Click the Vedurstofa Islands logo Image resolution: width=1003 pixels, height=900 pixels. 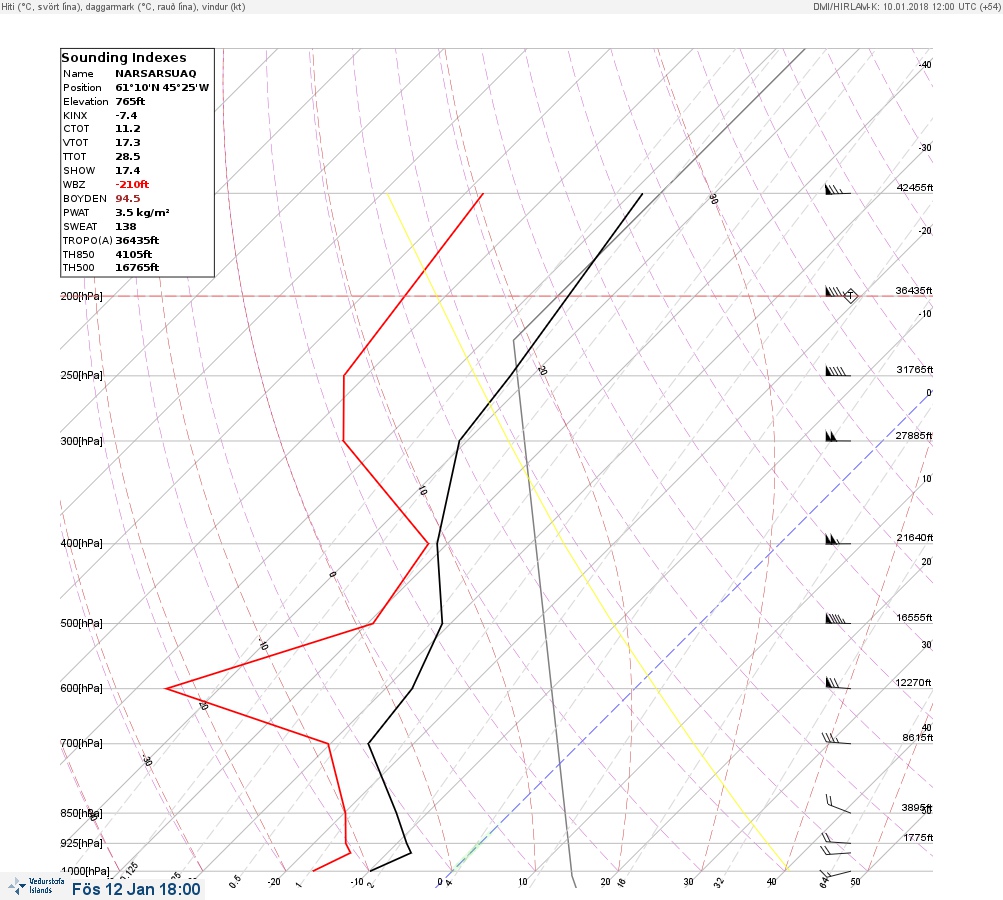coord(36,886)
